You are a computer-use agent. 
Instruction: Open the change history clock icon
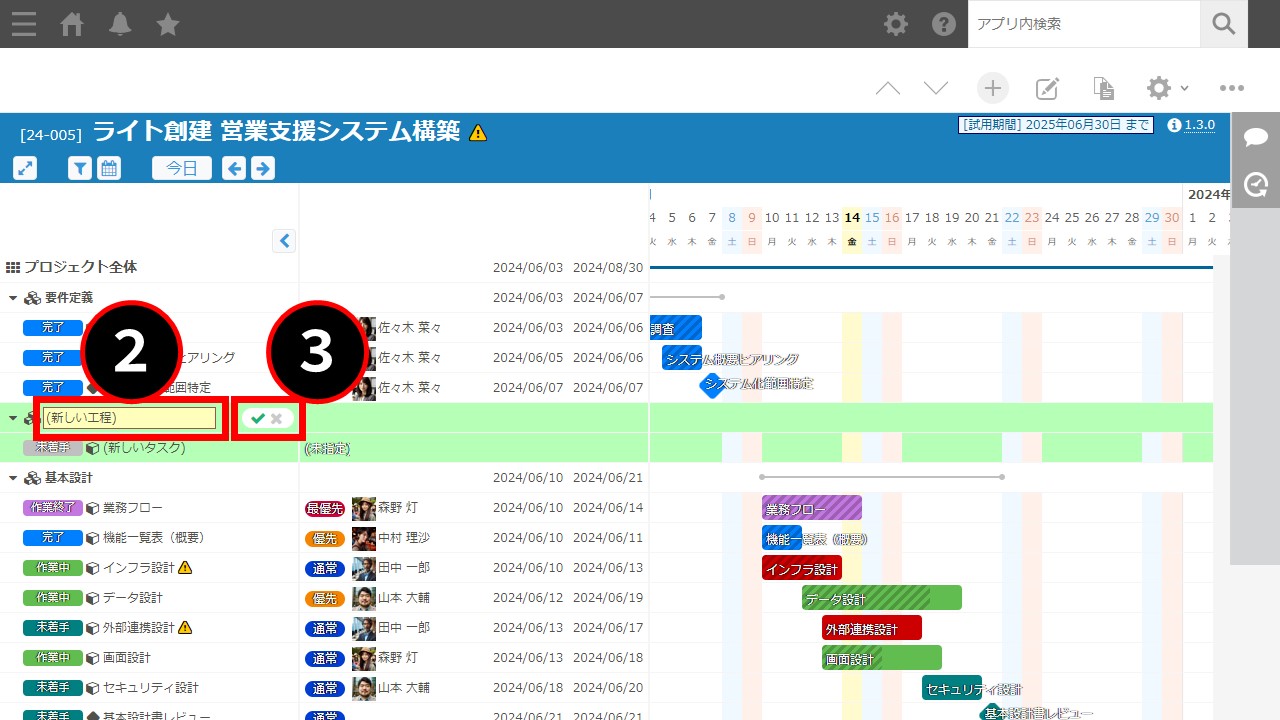pyautogui.click(x=1256, y=184)
